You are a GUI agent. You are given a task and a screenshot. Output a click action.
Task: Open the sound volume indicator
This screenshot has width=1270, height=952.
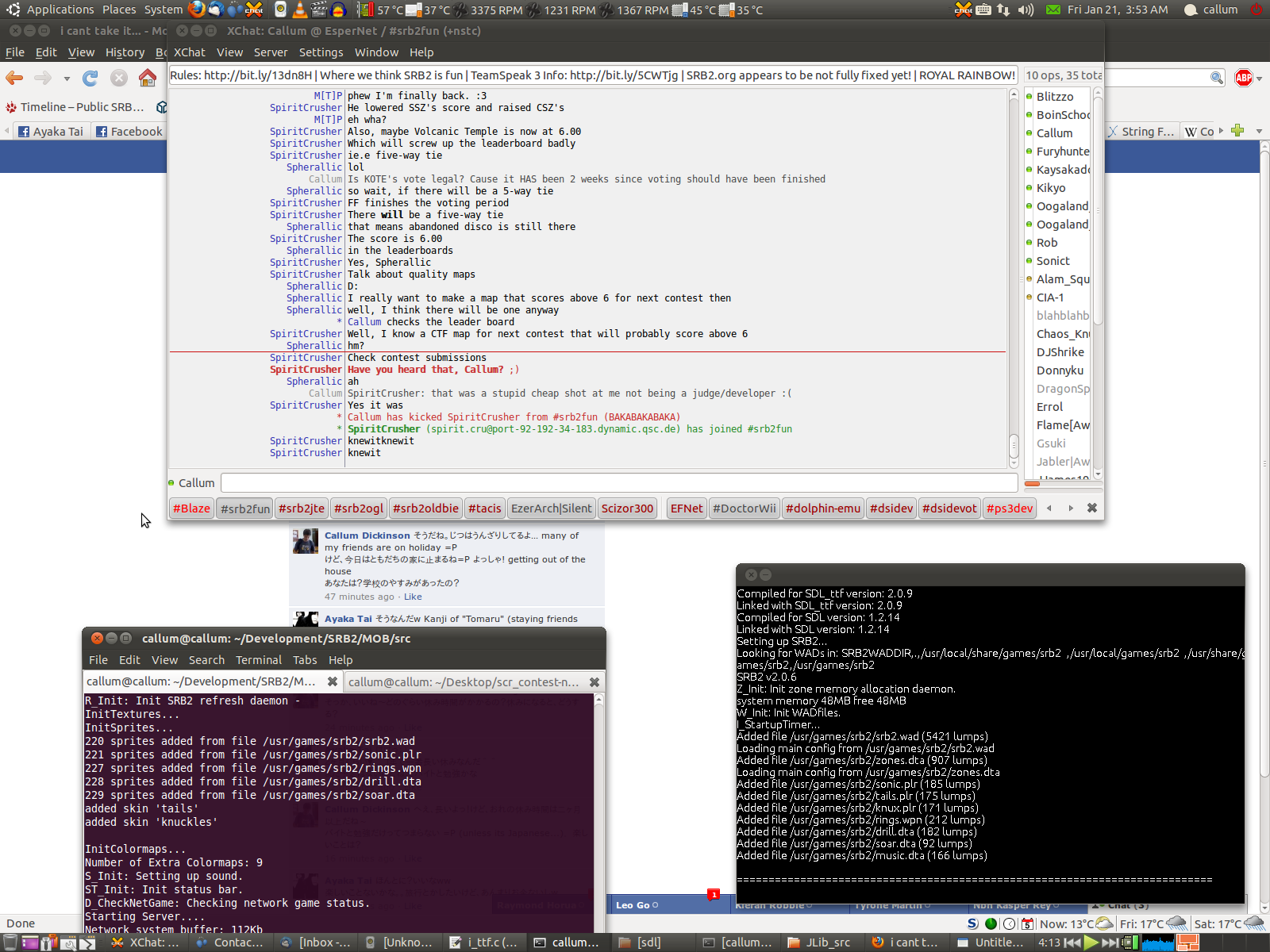(x=1026, y=10)
